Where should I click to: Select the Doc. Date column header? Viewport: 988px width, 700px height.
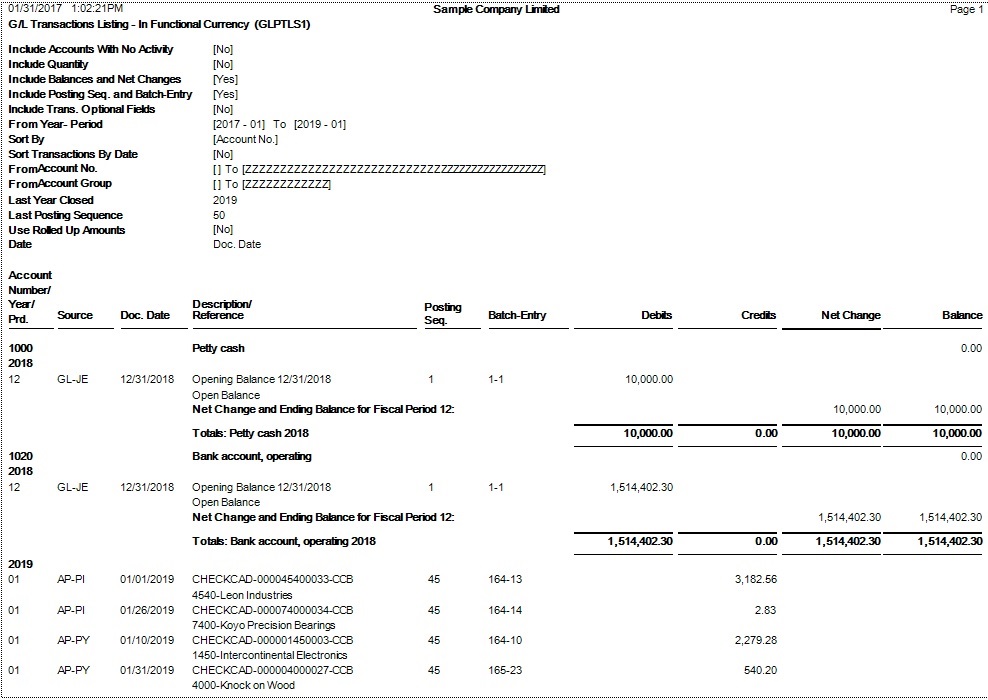[145, 315]
